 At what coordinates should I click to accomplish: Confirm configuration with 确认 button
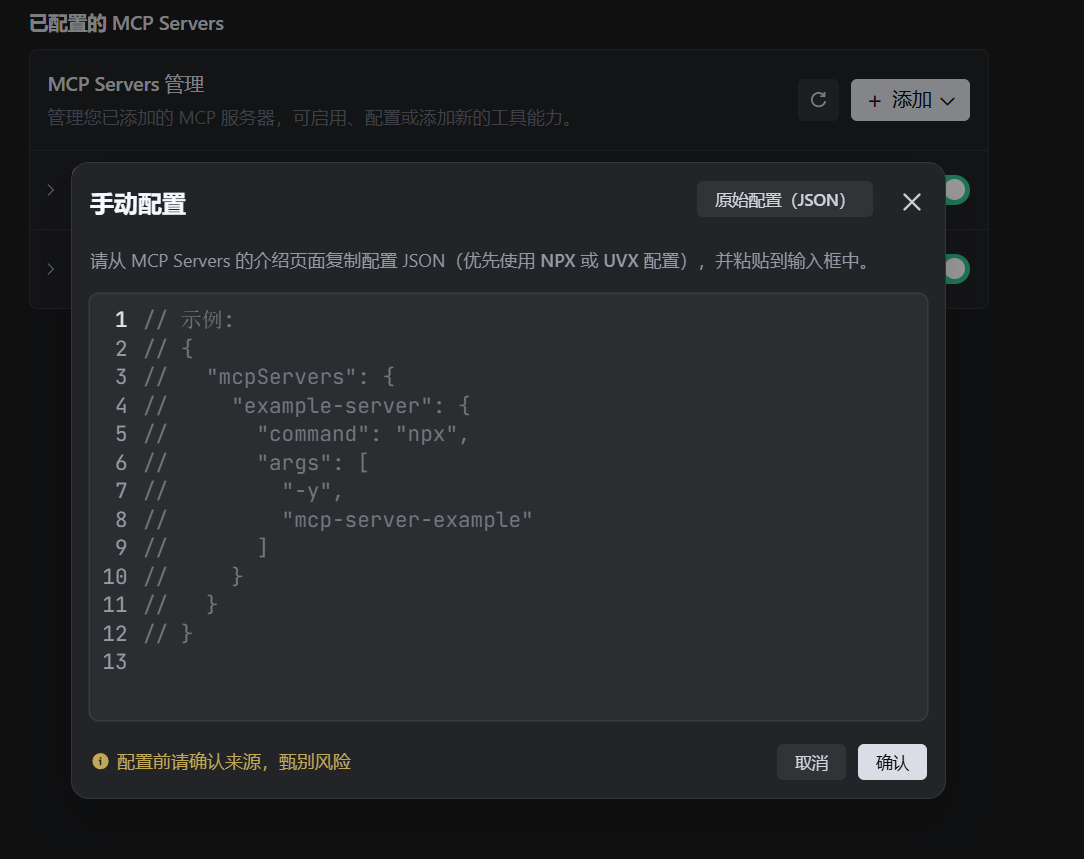pyautogui.click(x=891, y=762)
